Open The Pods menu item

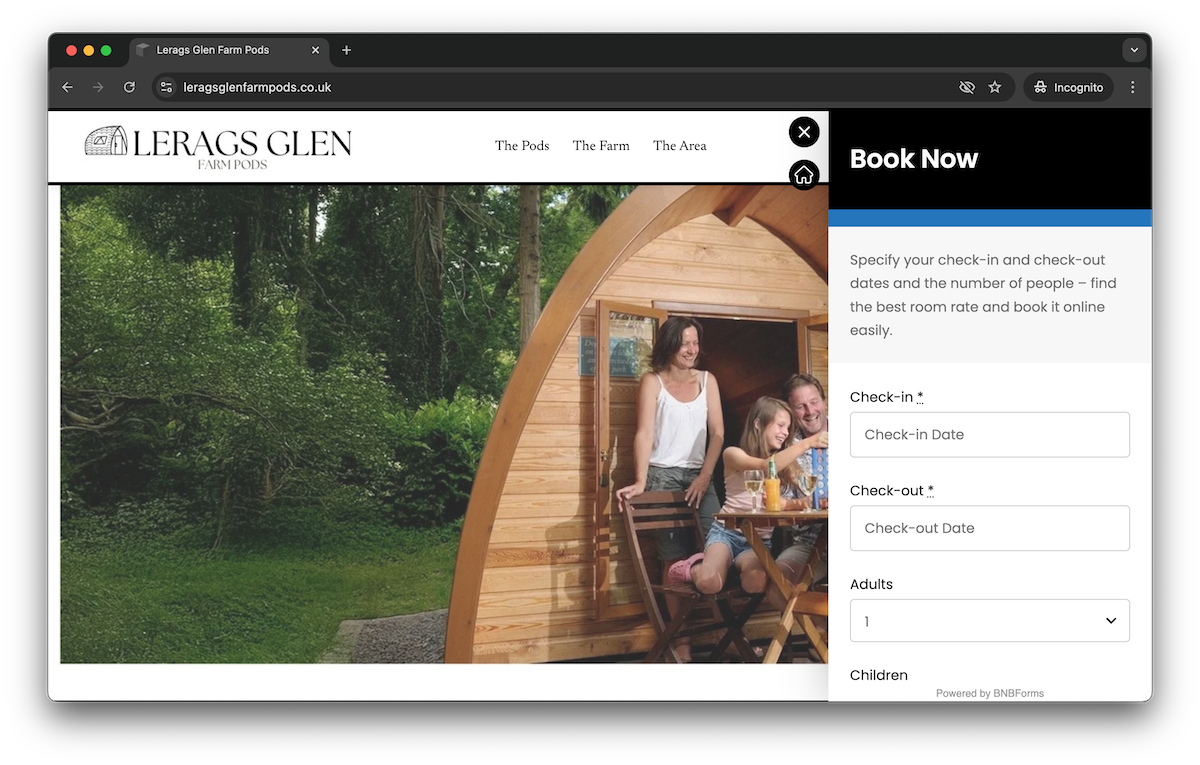click(521, 146)
